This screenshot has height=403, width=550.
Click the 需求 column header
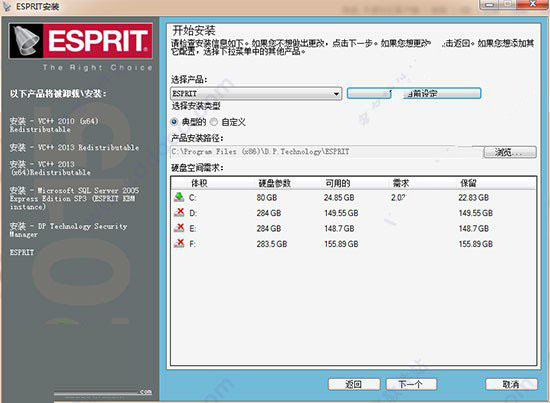401,183
